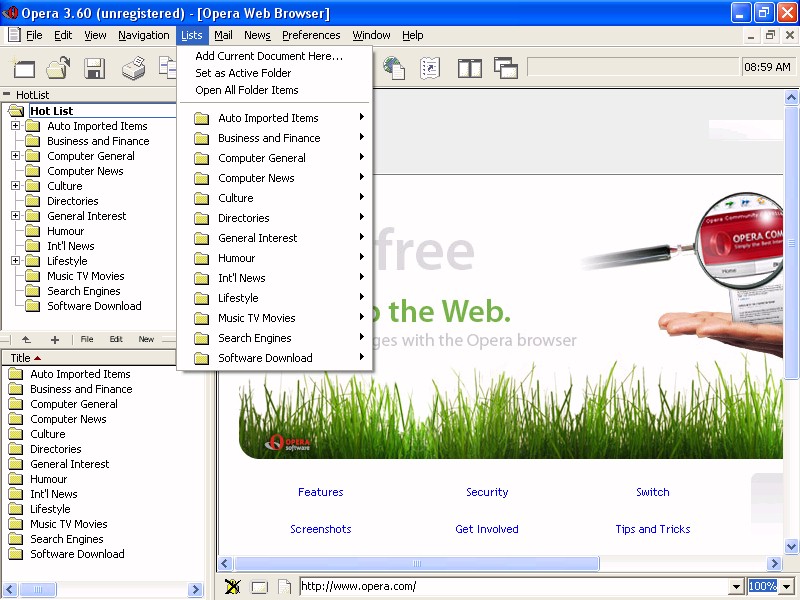
Task: Click the Humour folder icon in the Title list
Action: coord(16,479)
